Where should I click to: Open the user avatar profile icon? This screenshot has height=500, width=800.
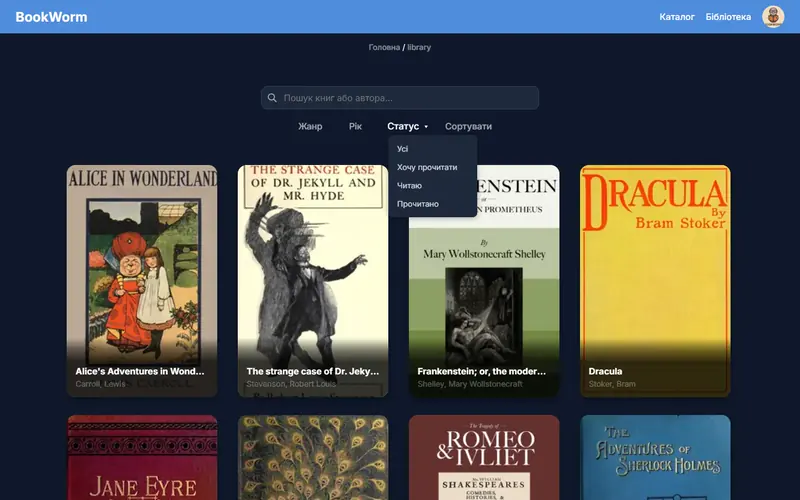pos(773,17)
